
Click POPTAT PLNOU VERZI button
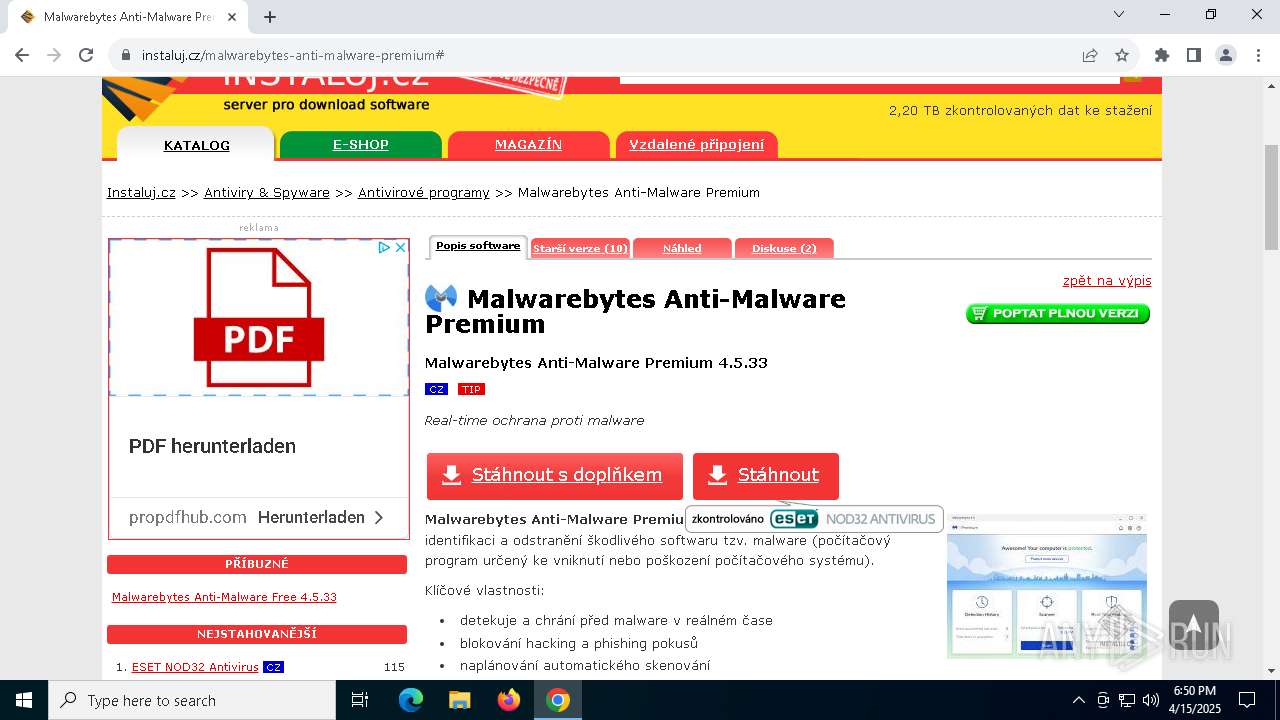tap(1058, 313)
